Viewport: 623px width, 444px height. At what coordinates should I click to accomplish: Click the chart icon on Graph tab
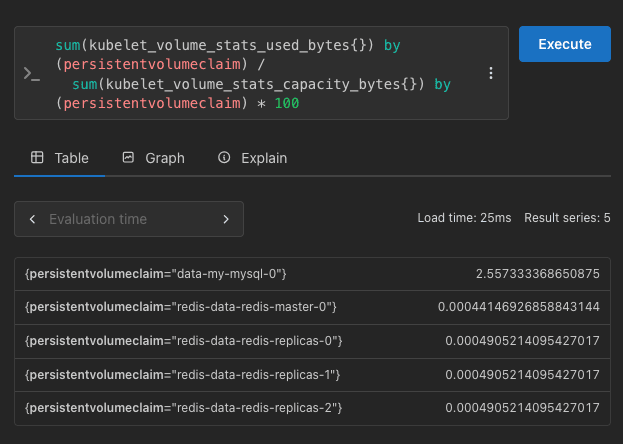pyautogui.click(x=128, y=158)
